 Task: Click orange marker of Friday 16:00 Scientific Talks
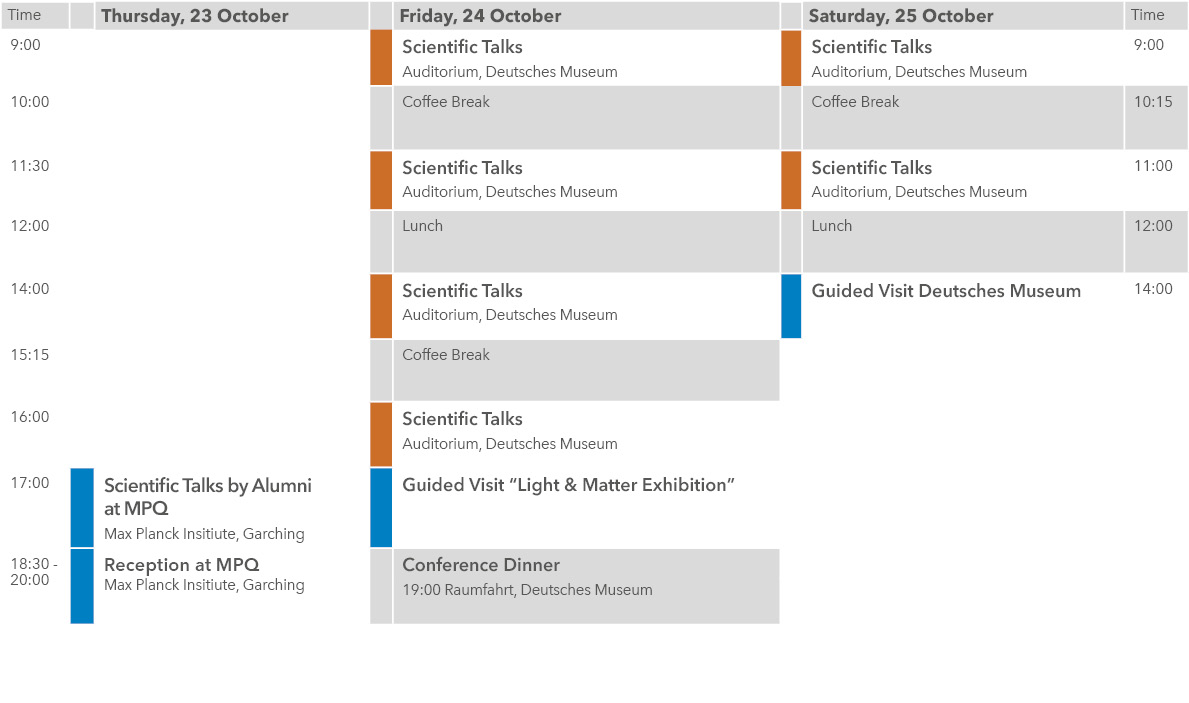point(381,434)
